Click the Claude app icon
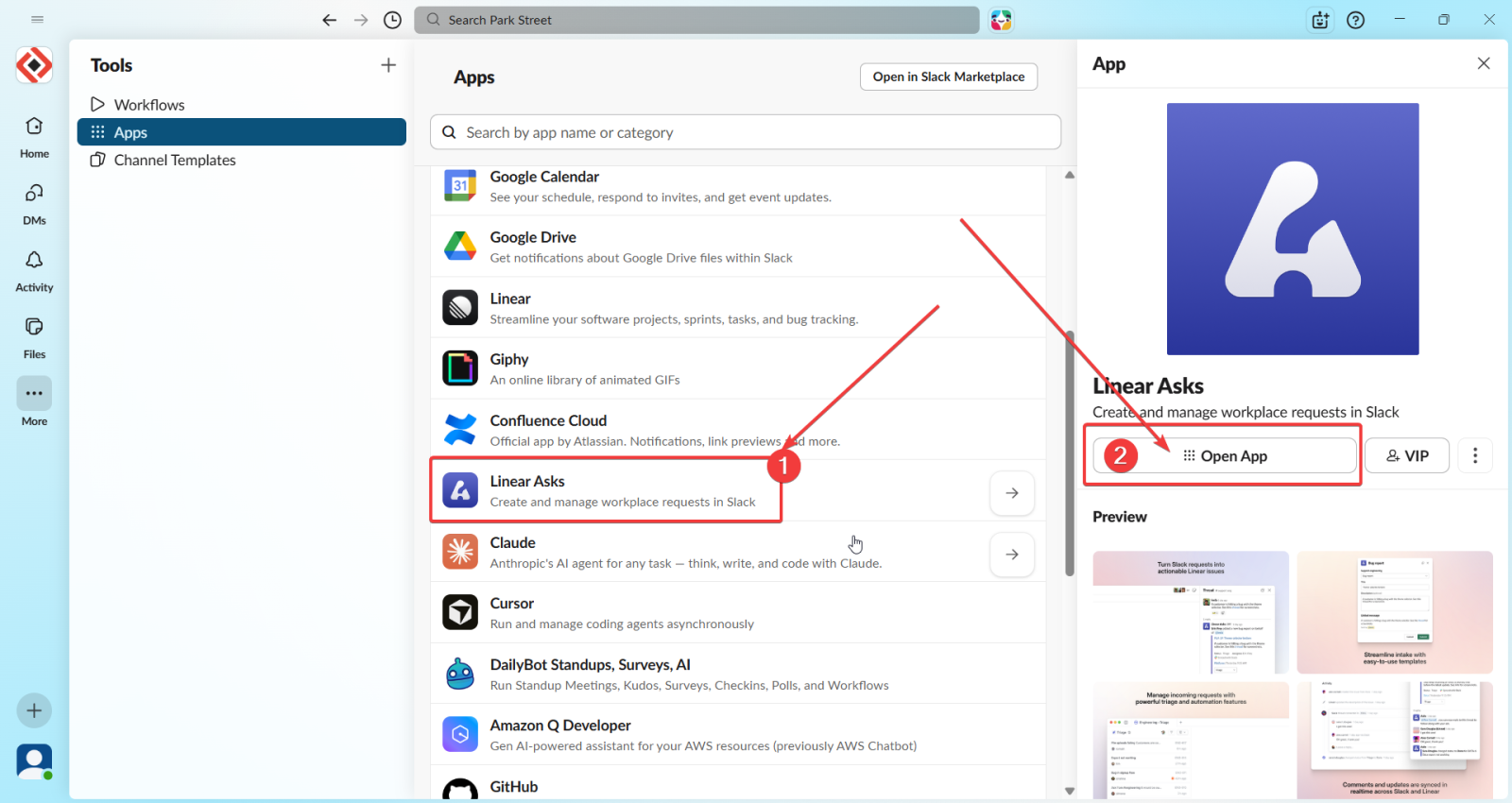 460,552
